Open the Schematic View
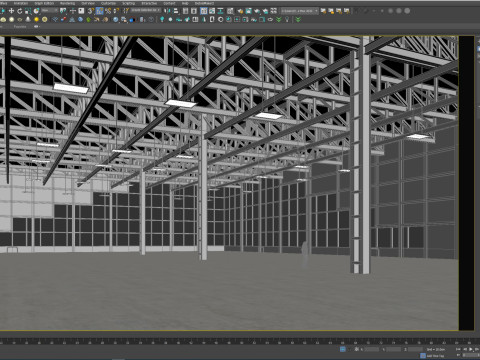 [220, 11]
